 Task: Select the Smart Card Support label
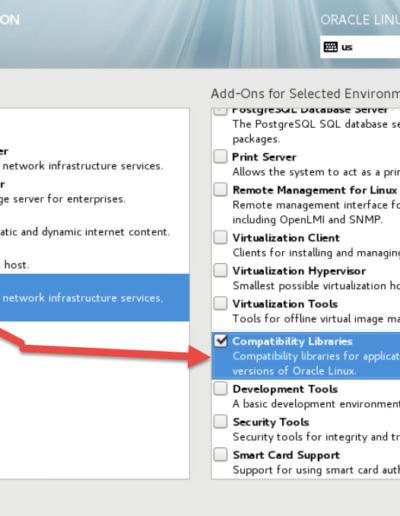click(286, 455)
